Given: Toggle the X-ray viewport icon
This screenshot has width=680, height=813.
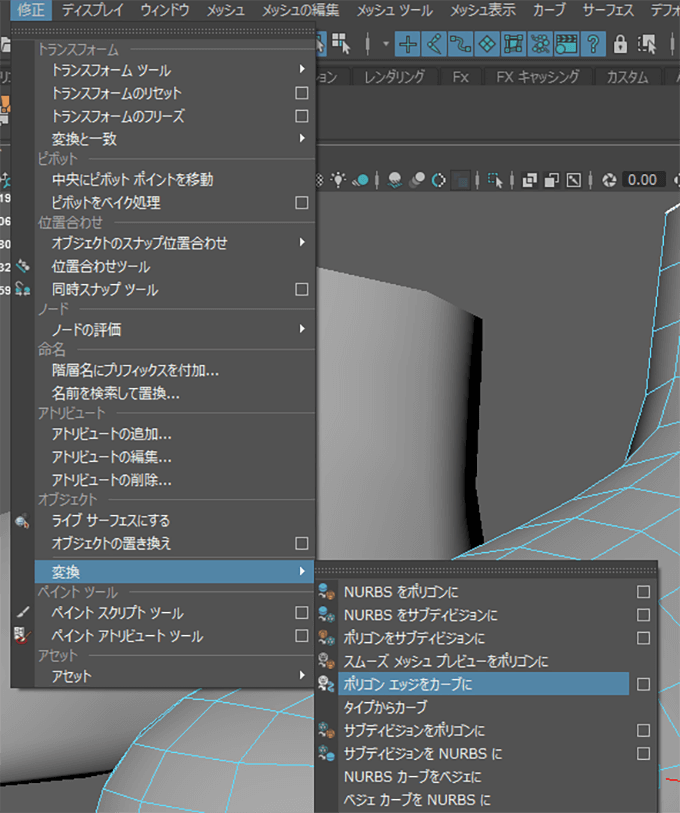Looking at the screenshot, I should 530,180.
